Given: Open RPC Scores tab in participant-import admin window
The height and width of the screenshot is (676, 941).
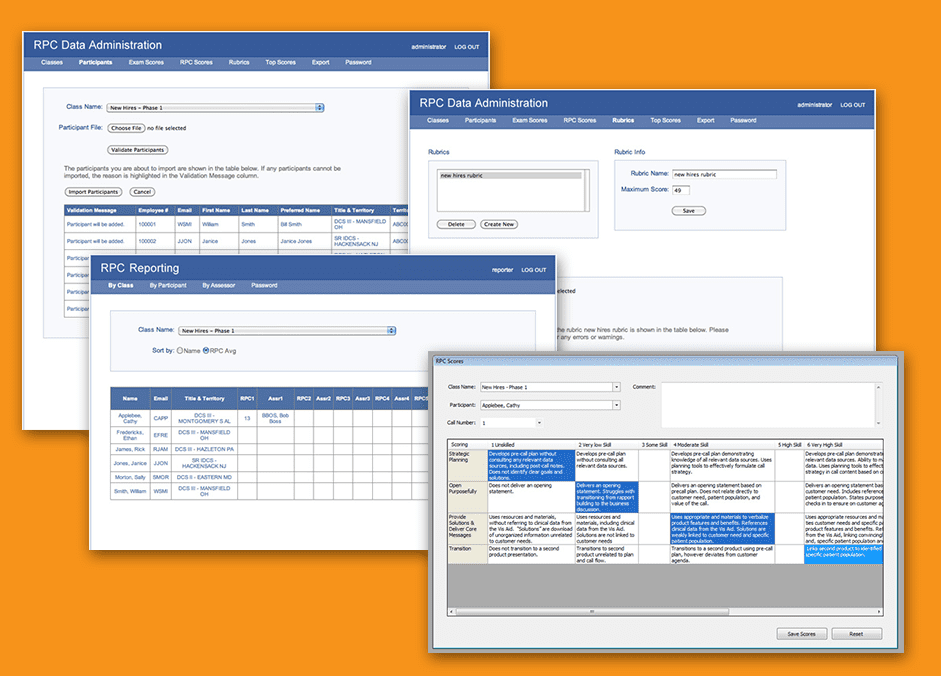Looking at the screenshot, I should (196, 62).
